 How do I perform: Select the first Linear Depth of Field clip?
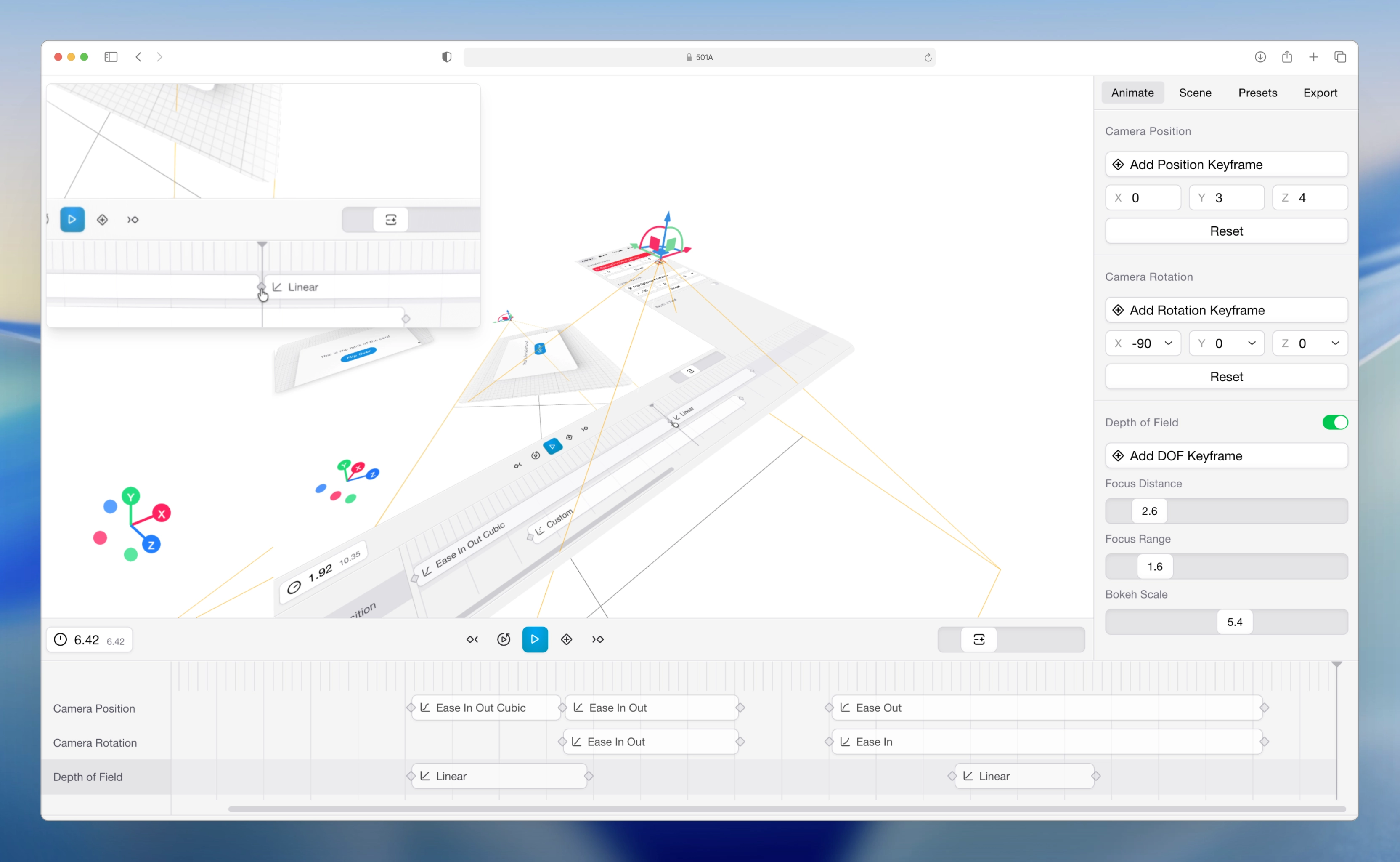[x=499, y=777]
